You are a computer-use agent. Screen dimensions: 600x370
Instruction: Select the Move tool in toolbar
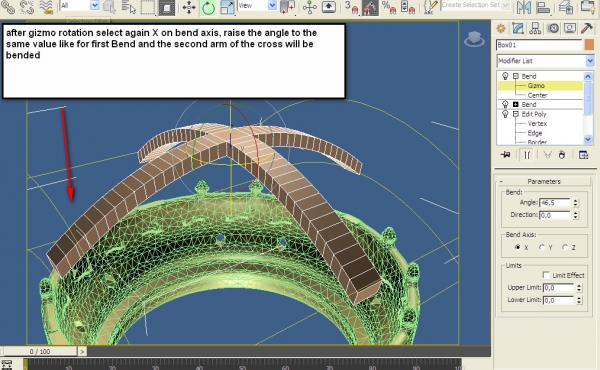tap(189, 8)
